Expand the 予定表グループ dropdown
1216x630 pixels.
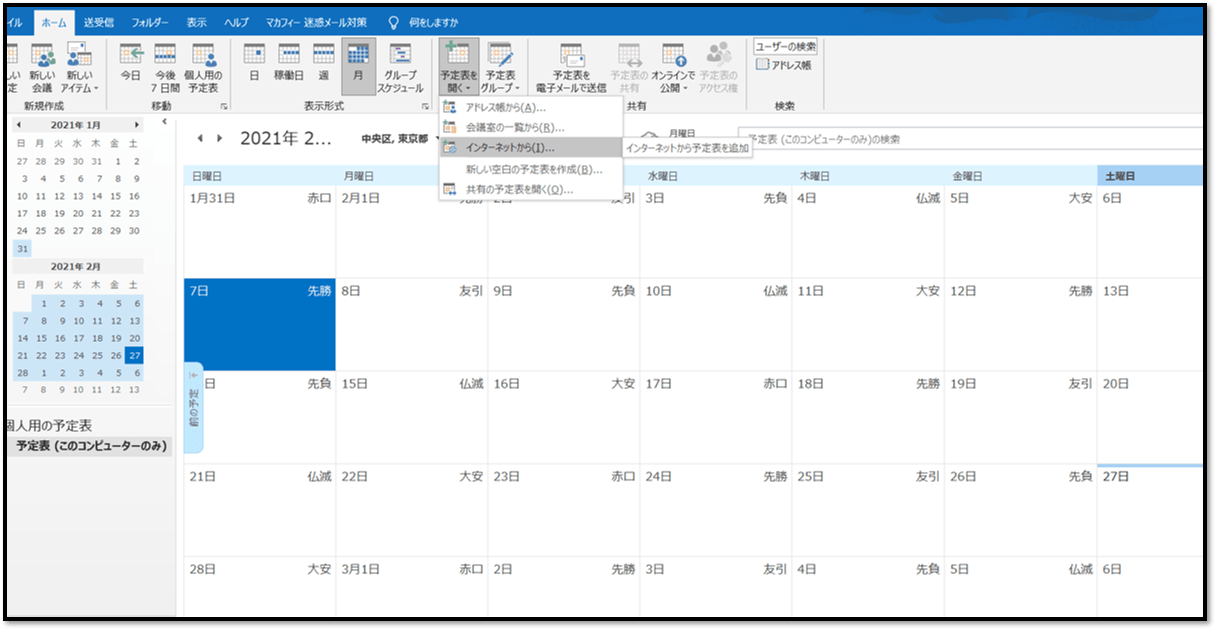[500, 66]
